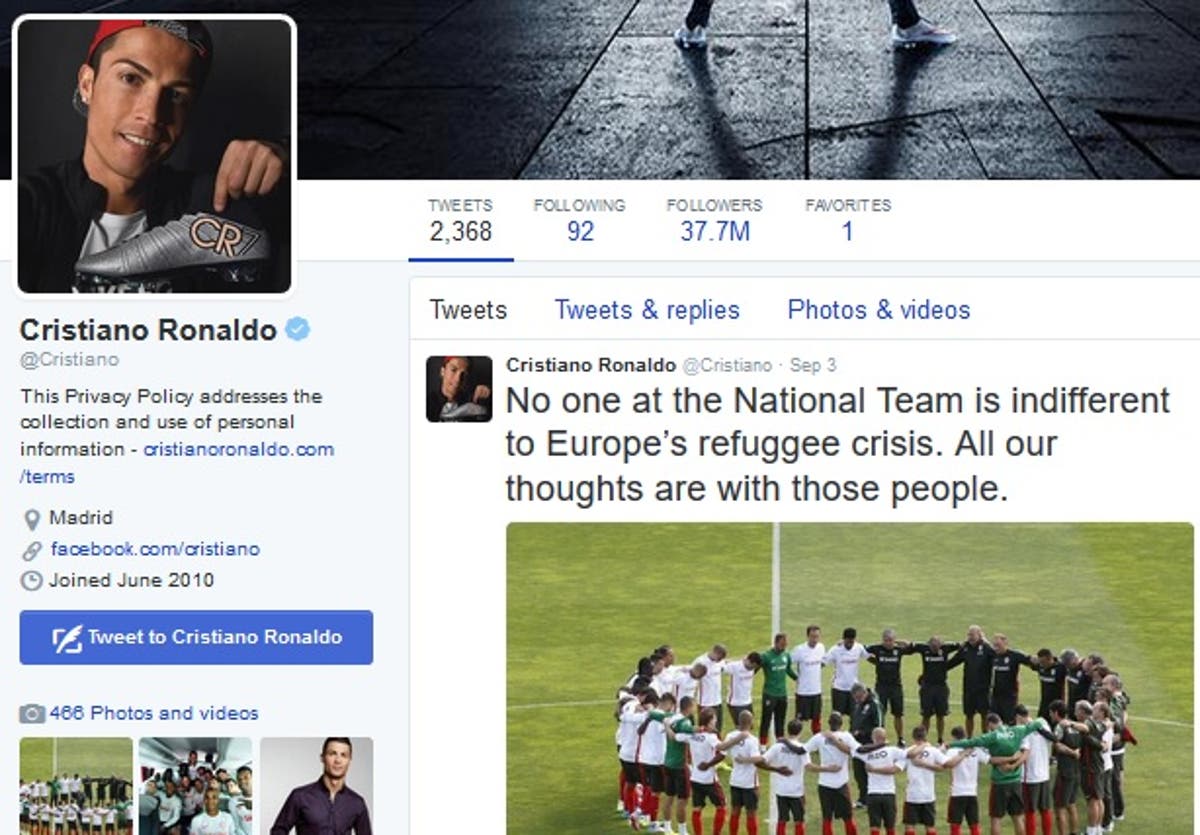Click the small avatar on the Sep 3 tweet
The width and height of the screenshot is (1200, 835).
point(459,388)
